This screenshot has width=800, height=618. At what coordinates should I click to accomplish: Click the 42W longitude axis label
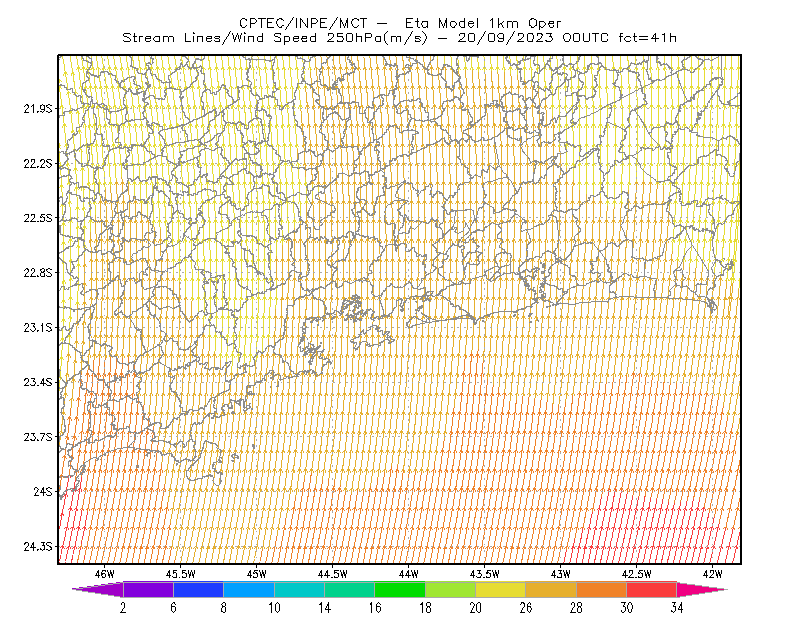[712, 574]
